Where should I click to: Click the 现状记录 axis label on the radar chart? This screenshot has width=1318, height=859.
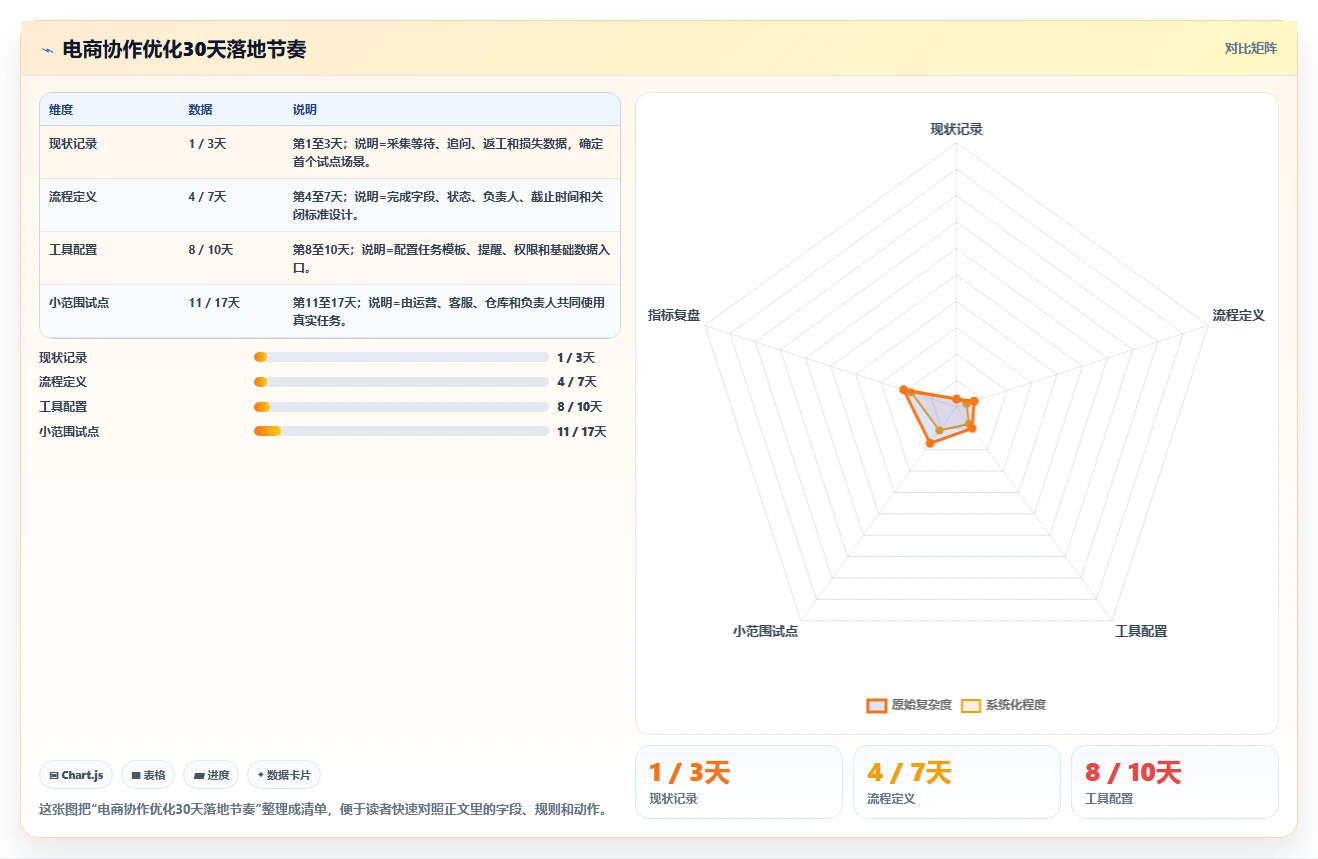click(x=957, y=129)
